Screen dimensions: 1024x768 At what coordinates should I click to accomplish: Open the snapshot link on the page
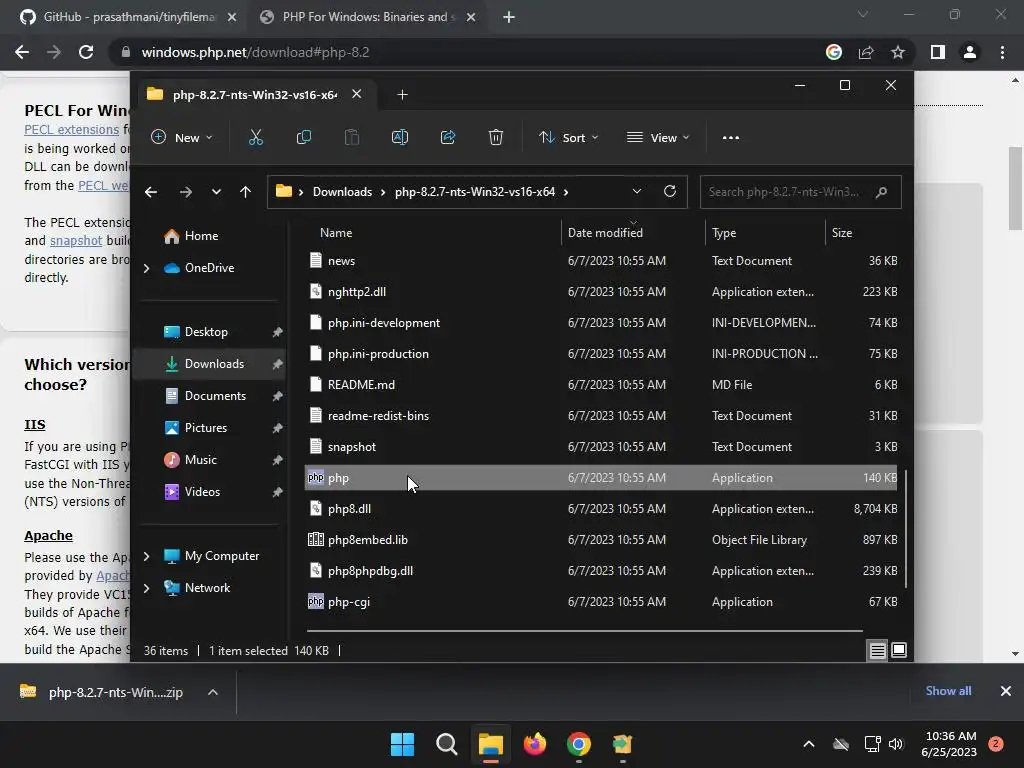click(x=76, y=240)
